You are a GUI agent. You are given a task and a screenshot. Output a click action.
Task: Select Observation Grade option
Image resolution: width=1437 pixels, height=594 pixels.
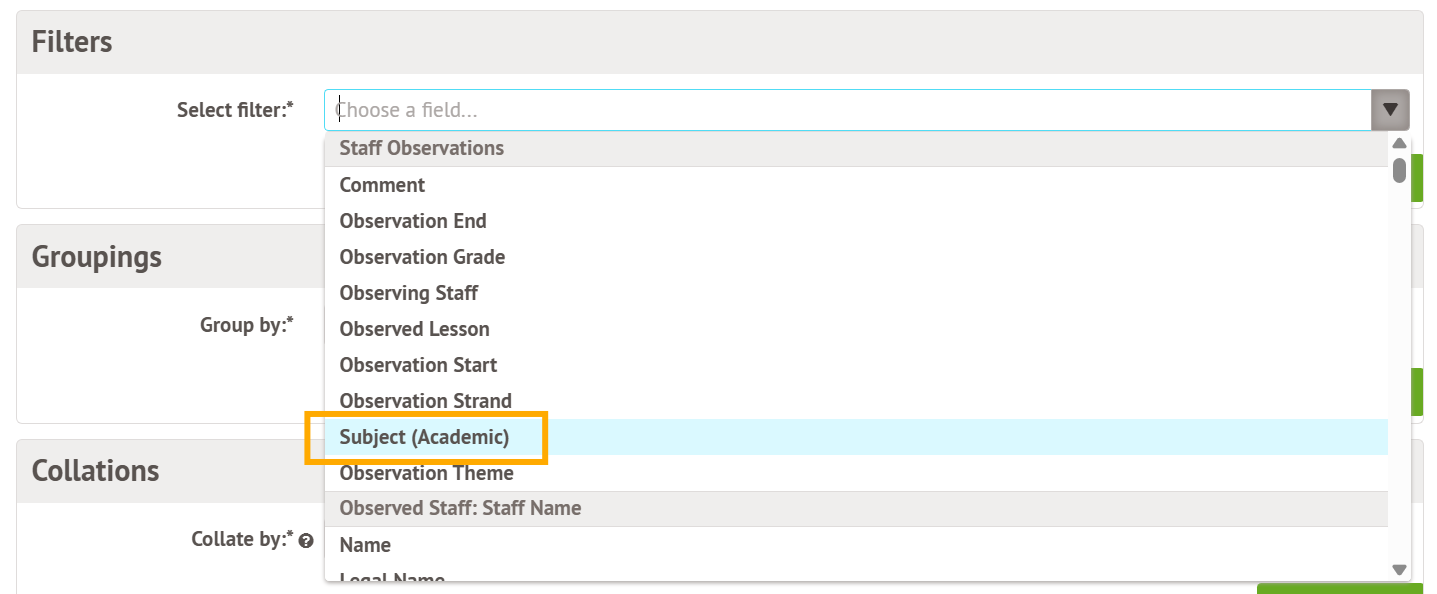coord(422,257)
